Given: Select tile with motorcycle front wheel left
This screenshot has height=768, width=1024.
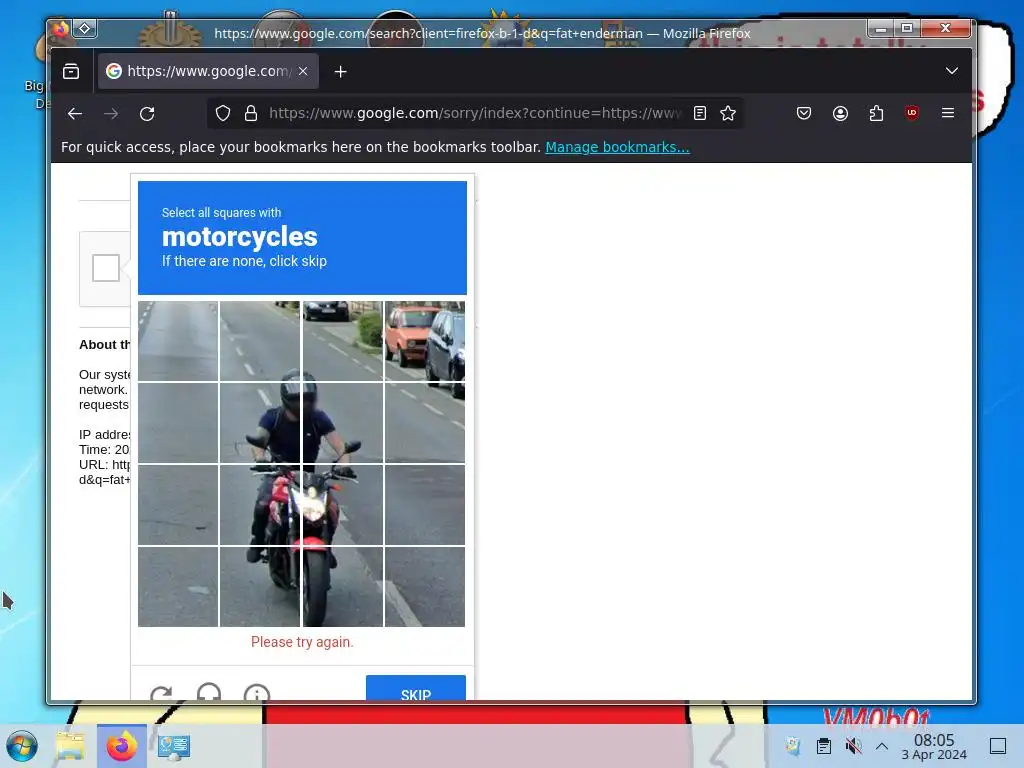Looking at the screenshot, I should click(x=260, y=586).
